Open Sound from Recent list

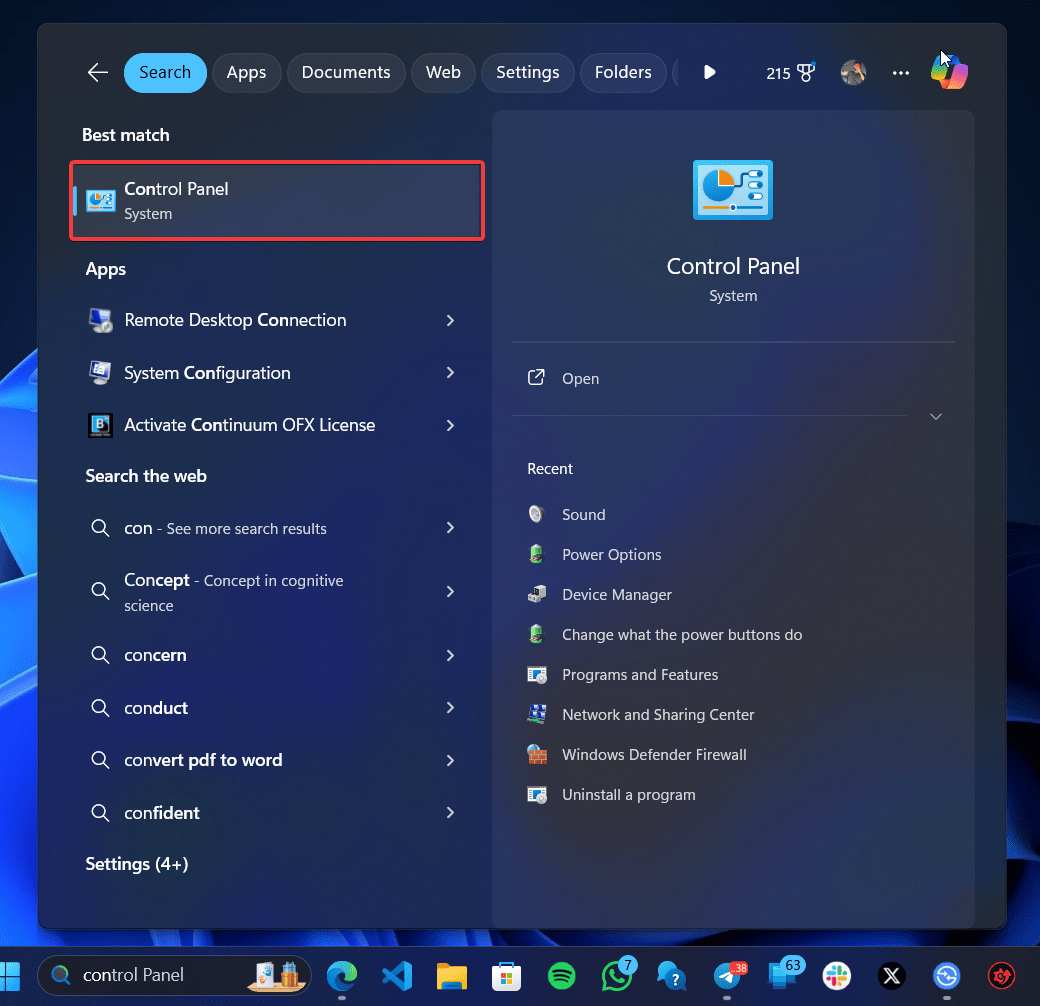click(583, 515)
